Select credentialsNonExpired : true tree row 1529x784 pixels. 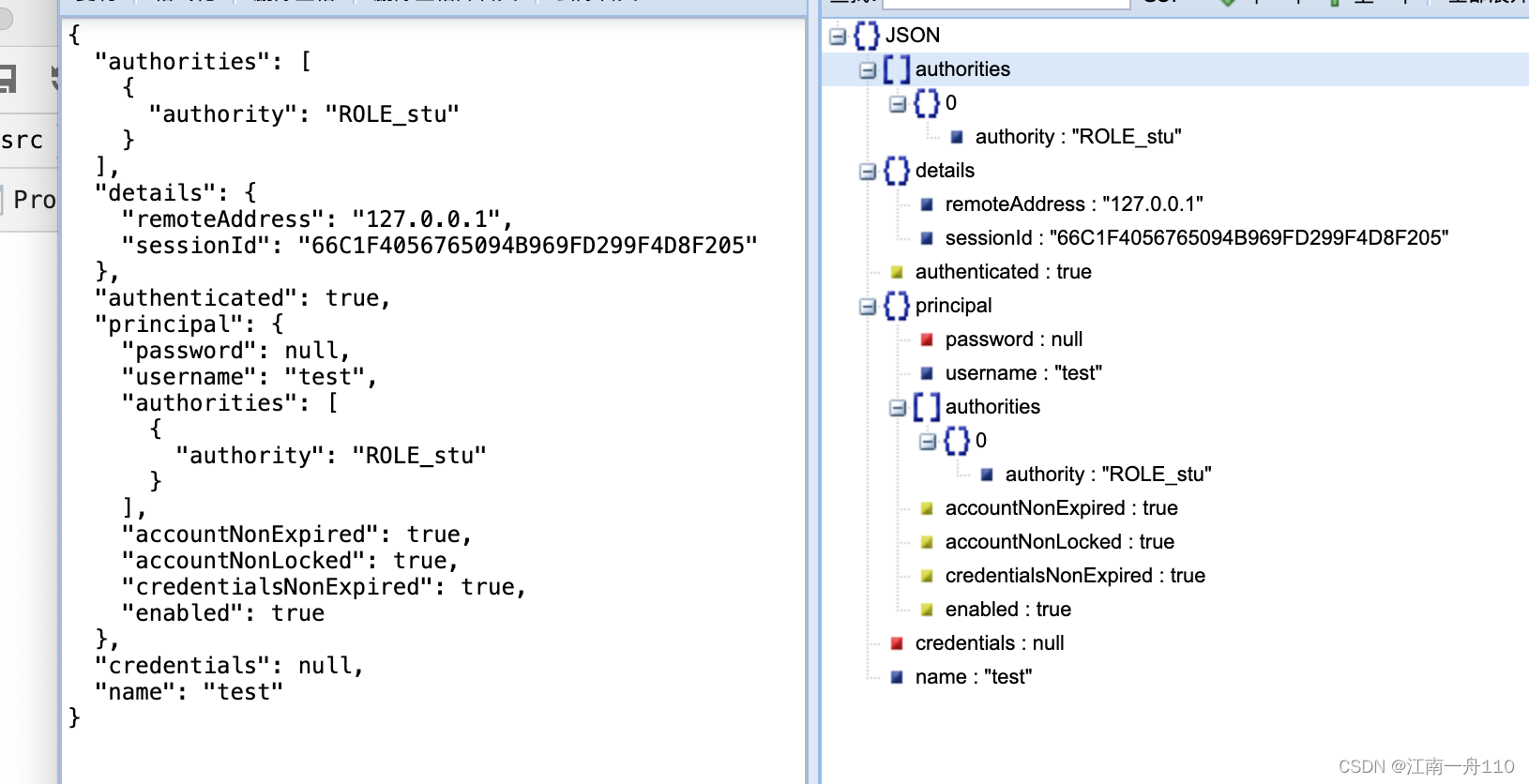click(1075, 576)
